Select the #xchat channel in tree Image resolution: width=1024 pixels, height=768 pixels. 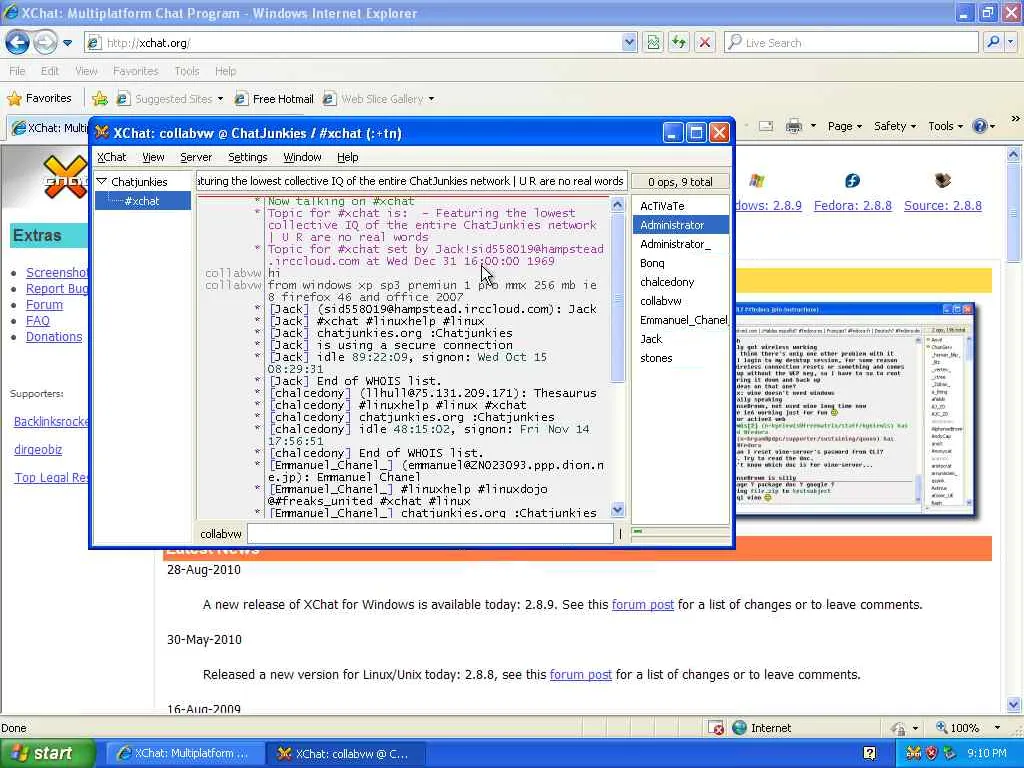[x=142, y=200]
